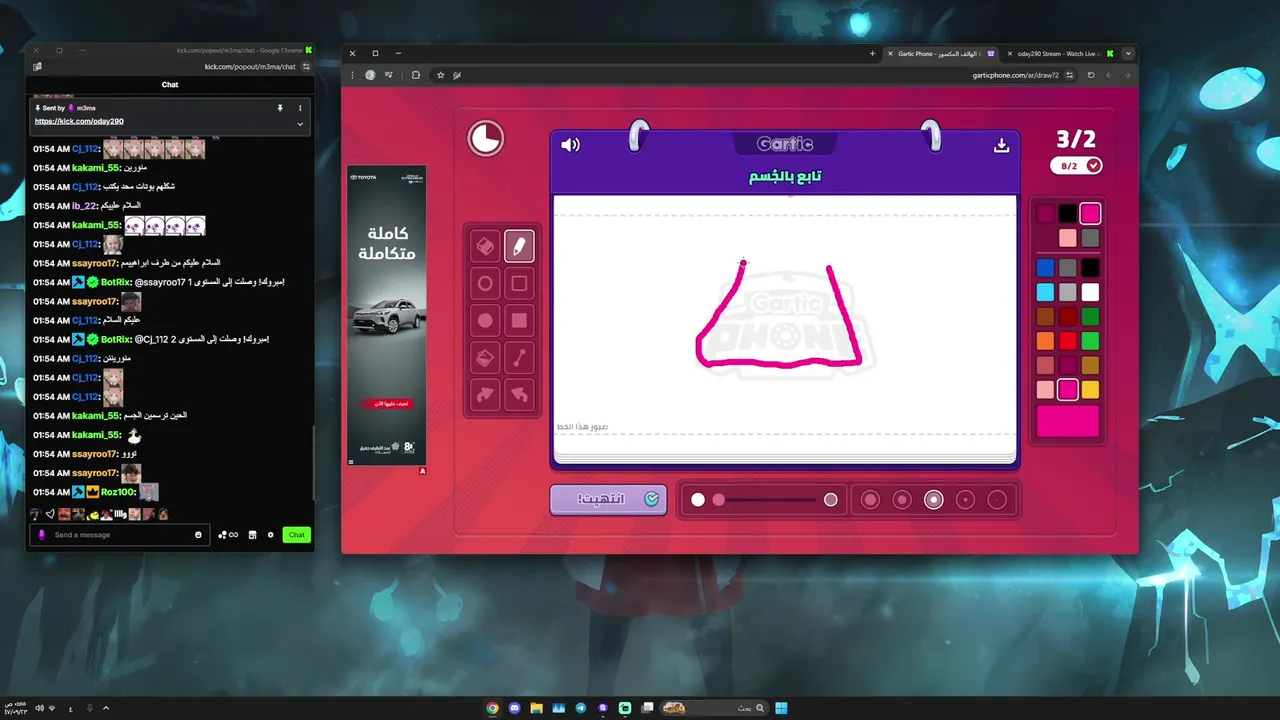Choose the hollow ellipse tool
The width and height of the screenshot is (1280, 720).
(x=485, y=283)
